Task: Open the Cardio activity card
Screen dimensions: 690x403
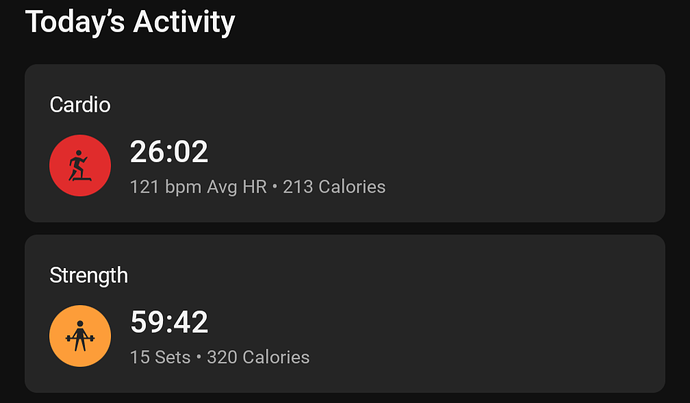Action: pyautogui.click(x=345, y=143)
